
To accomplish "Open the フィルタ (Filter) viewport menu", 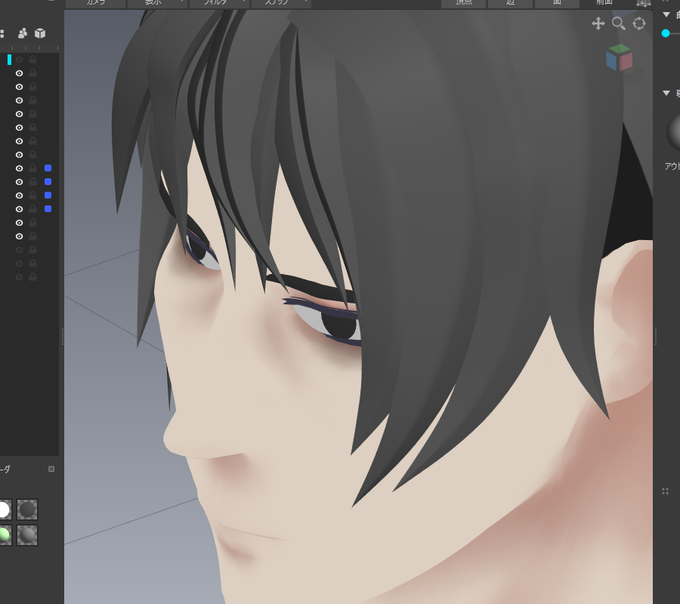I will click(x=219, y=3).
